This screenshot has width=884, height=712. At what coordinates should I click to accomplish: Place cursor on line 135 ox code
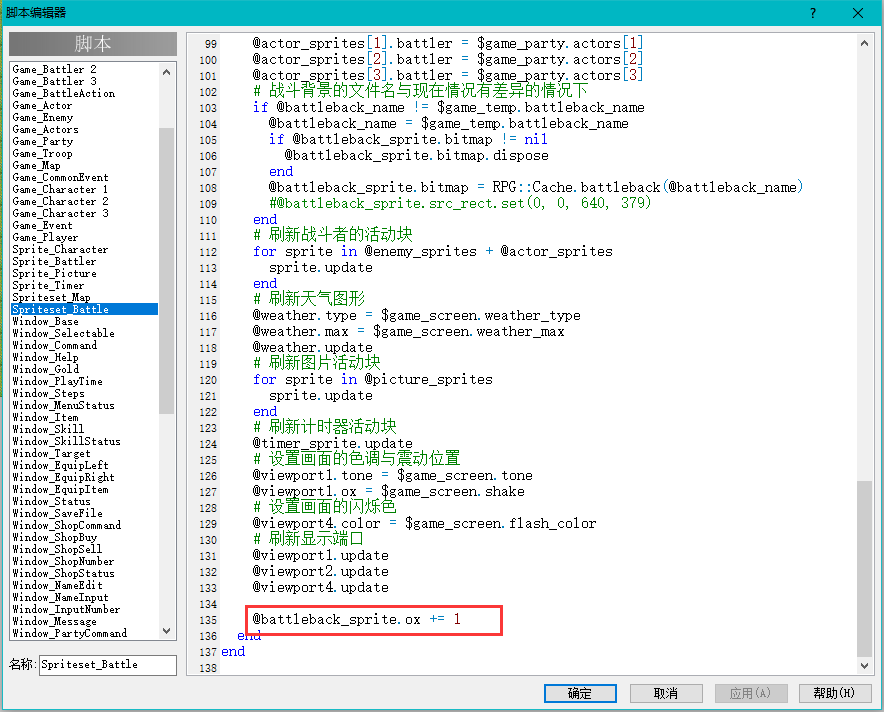pyautogui.click(x=356, y=620)
